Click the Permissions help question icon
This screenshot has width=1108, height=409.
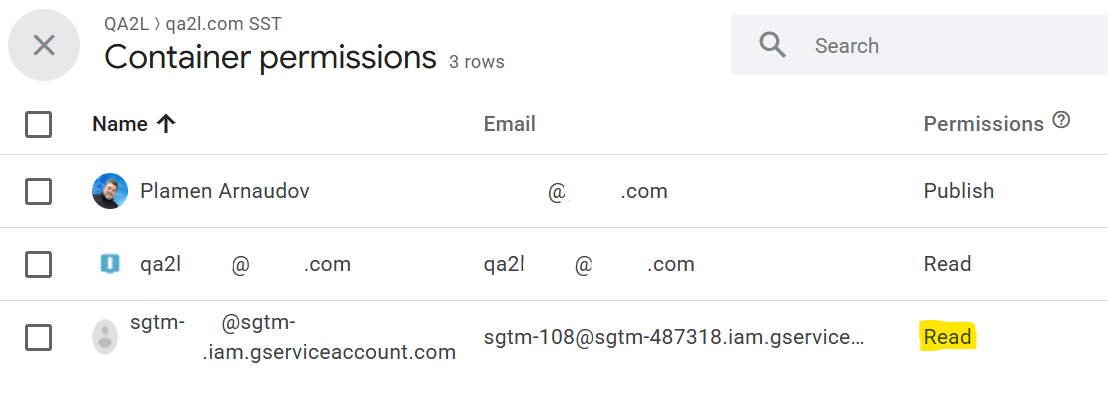point(1061,121)
